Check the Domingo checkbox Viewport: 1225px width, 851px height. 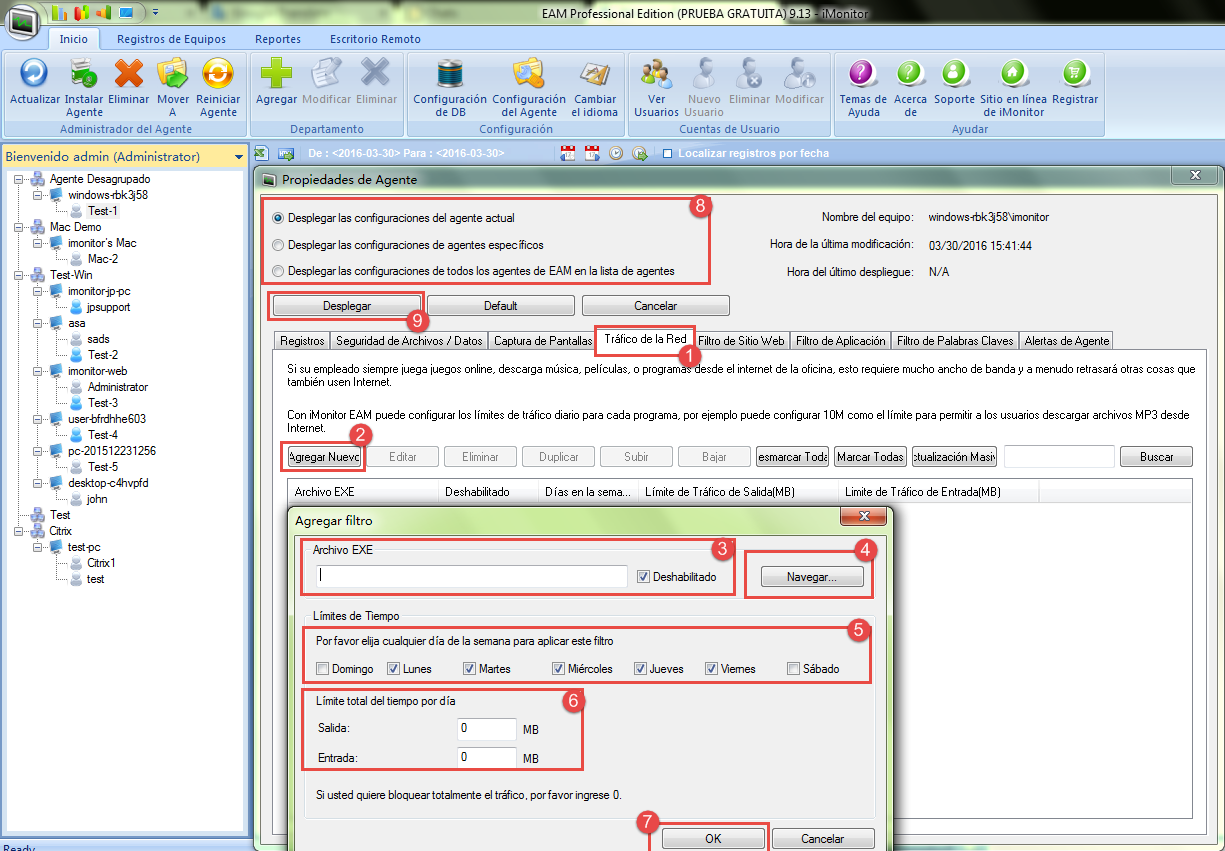(322, 669)
